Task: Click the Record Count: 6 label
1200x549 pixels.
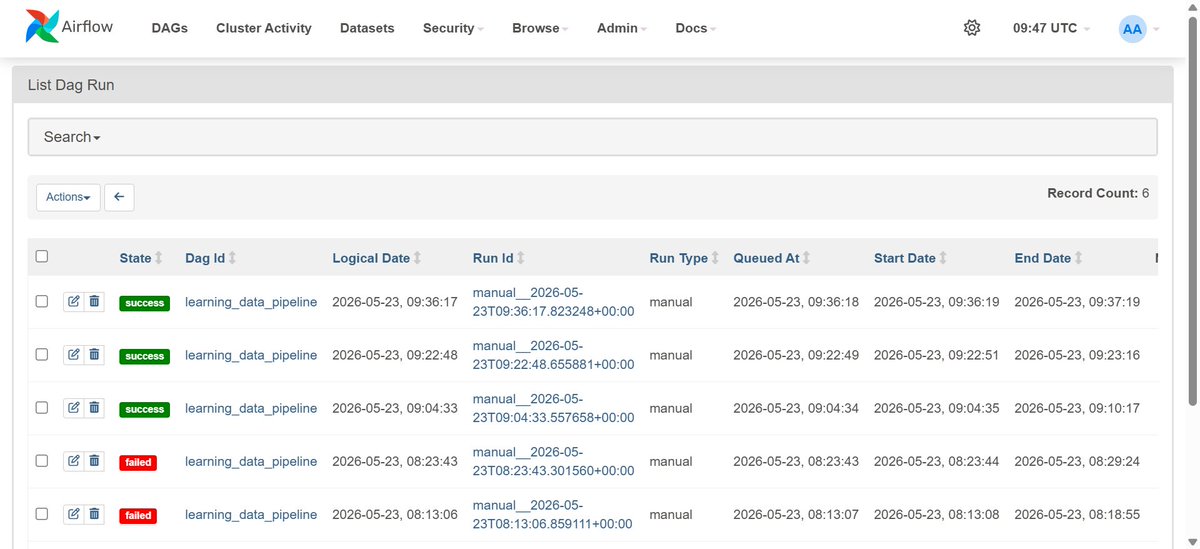Action: click(x=1098, y=193)
